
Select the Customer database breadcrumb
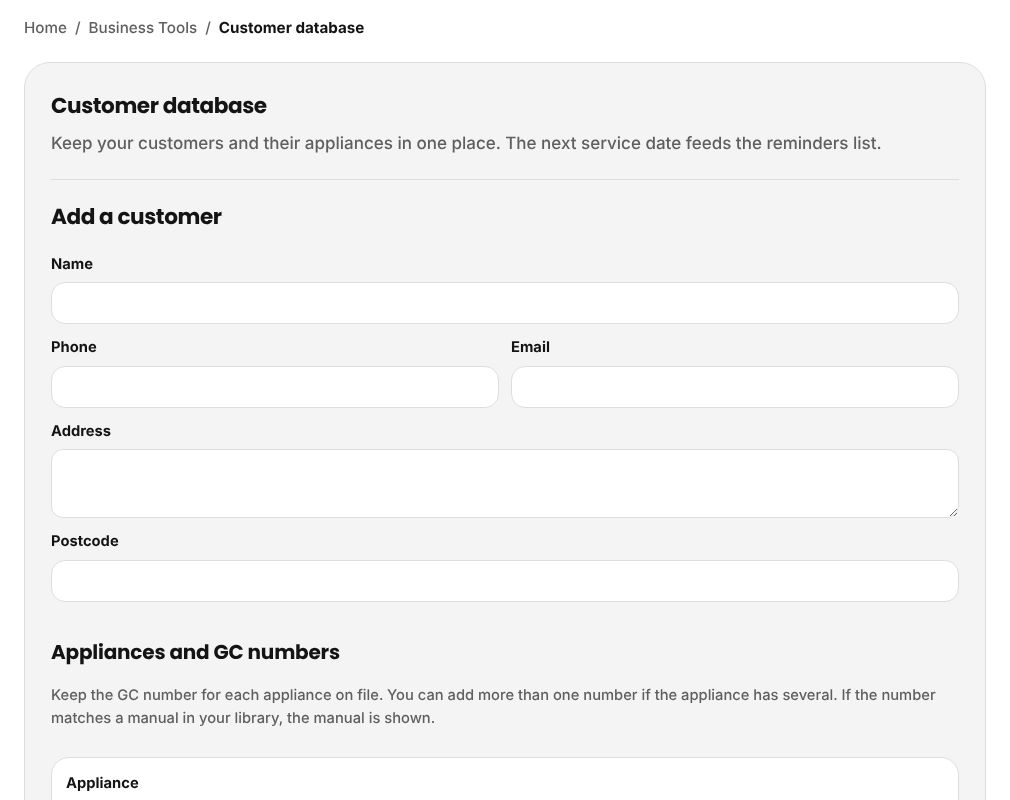pos(291,28)
